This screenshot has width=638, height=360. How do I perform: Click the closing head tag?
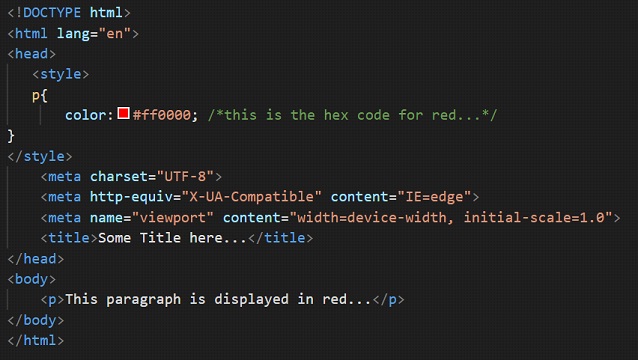click(x=36, y=259)
